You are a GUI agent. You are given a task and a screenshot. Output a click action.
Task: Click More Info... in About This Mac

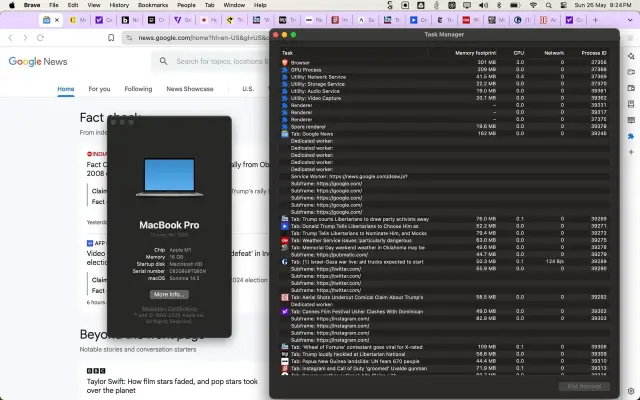pyautogui.click(x=169, y=294)
